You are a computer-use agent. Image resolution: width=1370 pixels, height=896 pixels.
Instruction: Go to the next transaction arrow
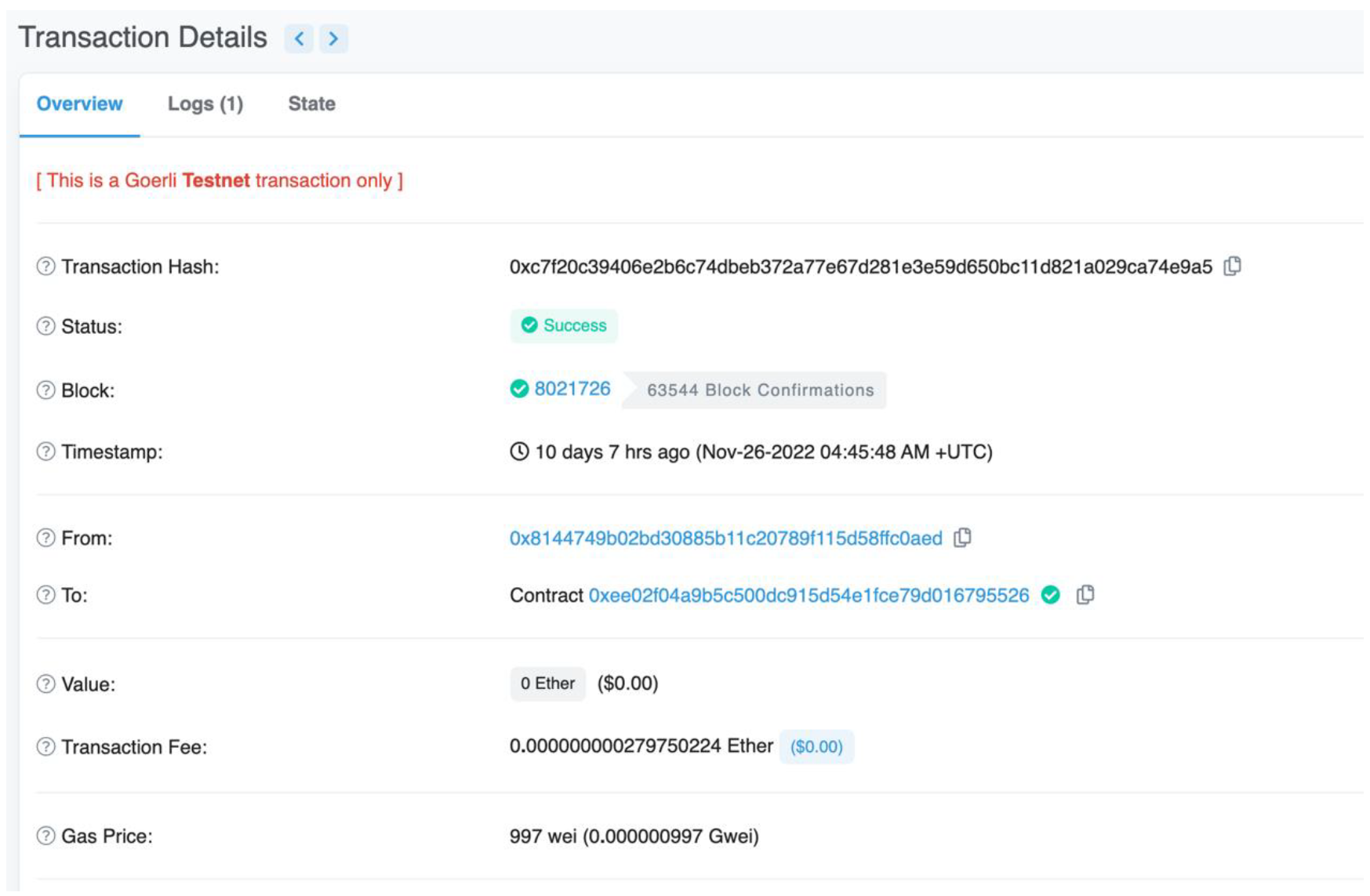pos(333,38)
